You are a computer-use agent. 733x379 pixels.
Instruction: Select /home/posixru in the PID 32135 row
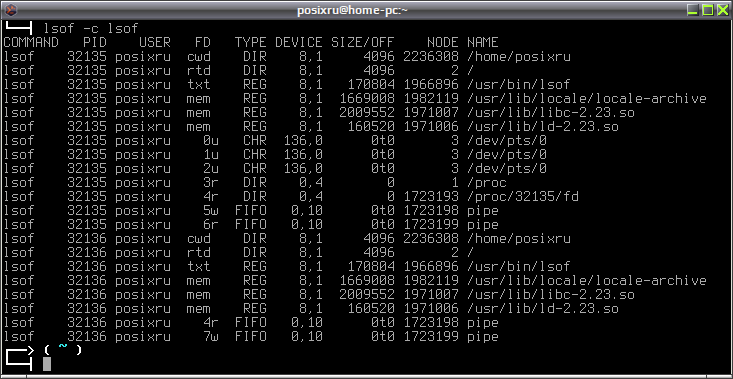[x=518, y=57]
